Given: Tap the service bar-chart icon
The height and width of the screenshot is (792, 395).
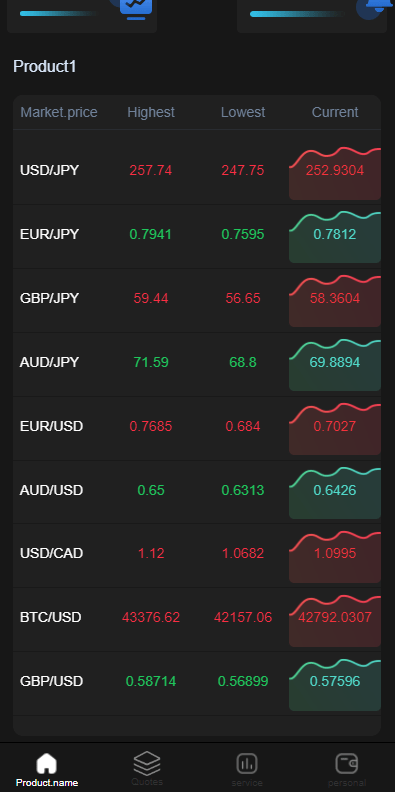Looking at the screenshot, I should [x=247, y=764].
